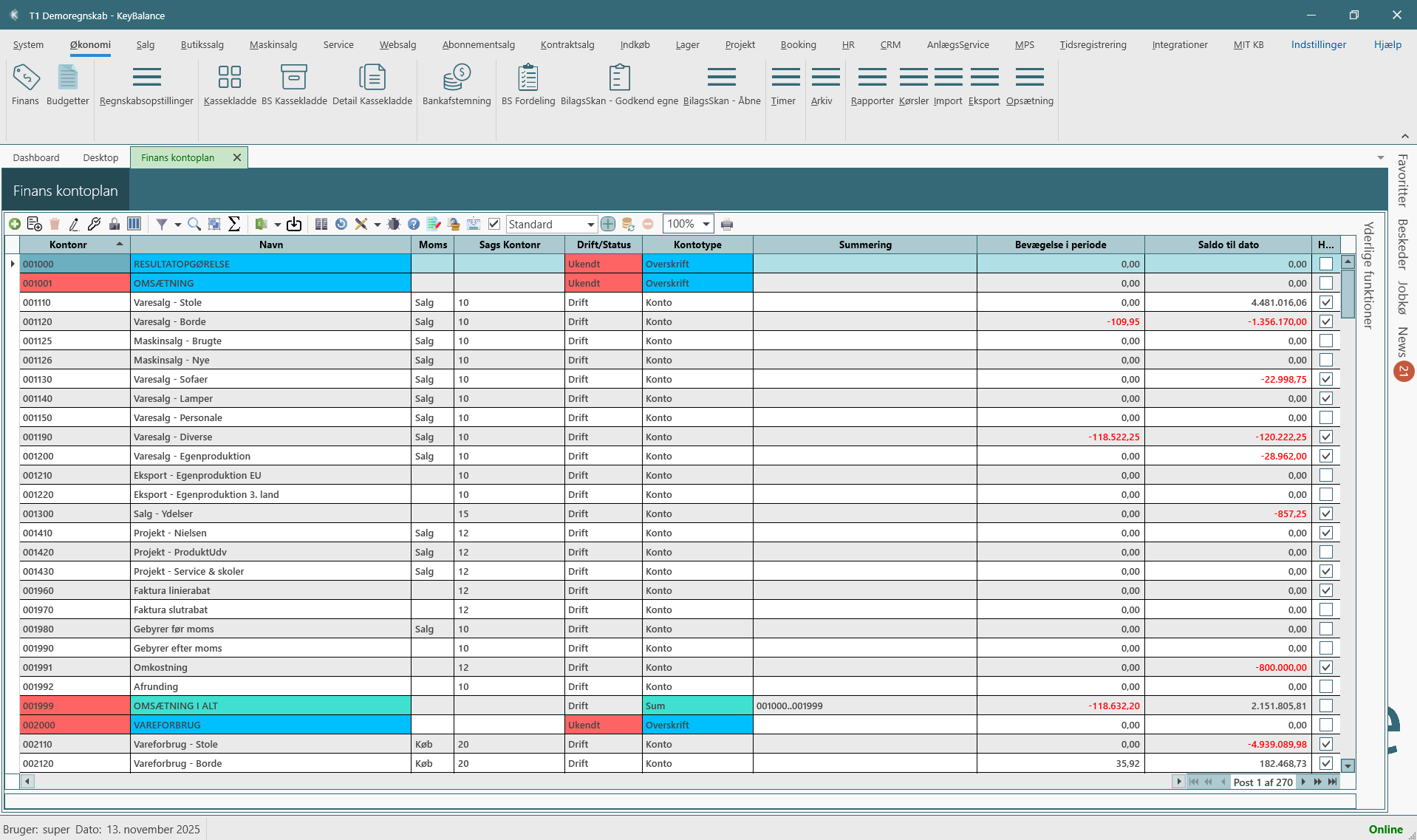Image resolution: width=1417 pixels, height=840 pixels.
Task: Open the 100% zoom dropdown
Action: point(706,224)
